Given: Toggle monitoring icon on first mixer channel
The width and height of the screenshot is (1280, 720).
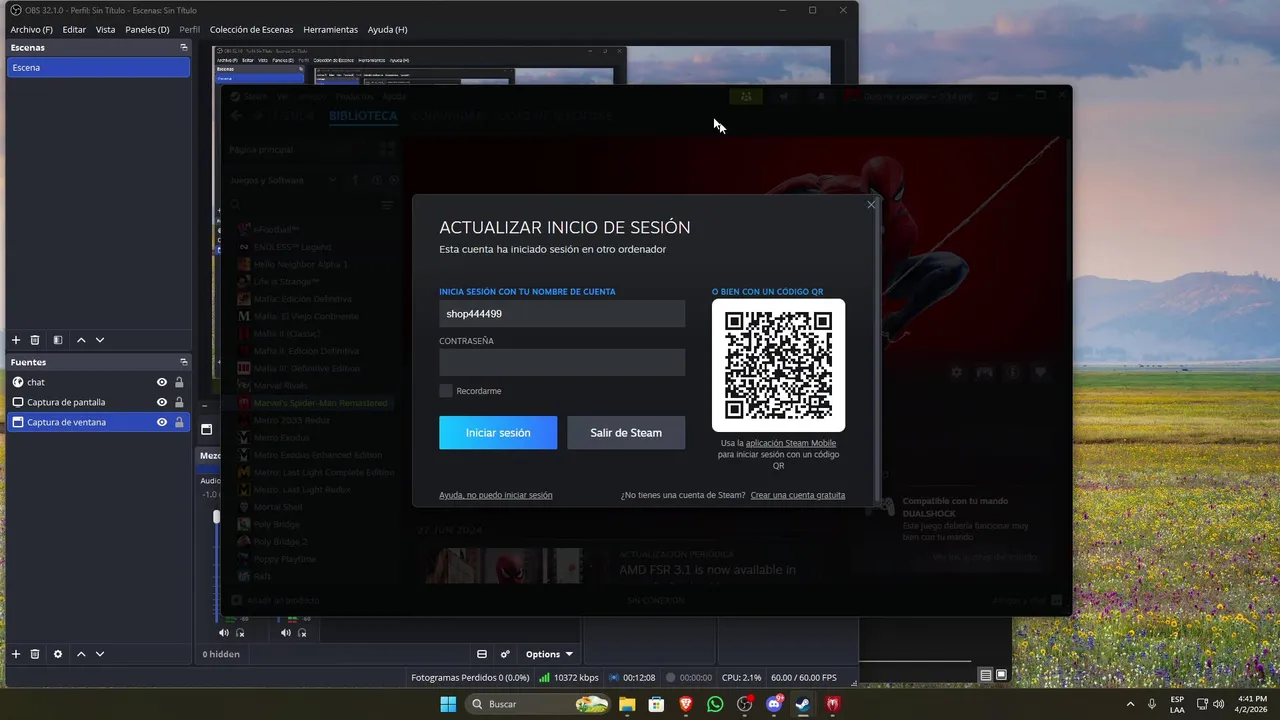Looking at the screenshot, I should [x=240, y=632].
